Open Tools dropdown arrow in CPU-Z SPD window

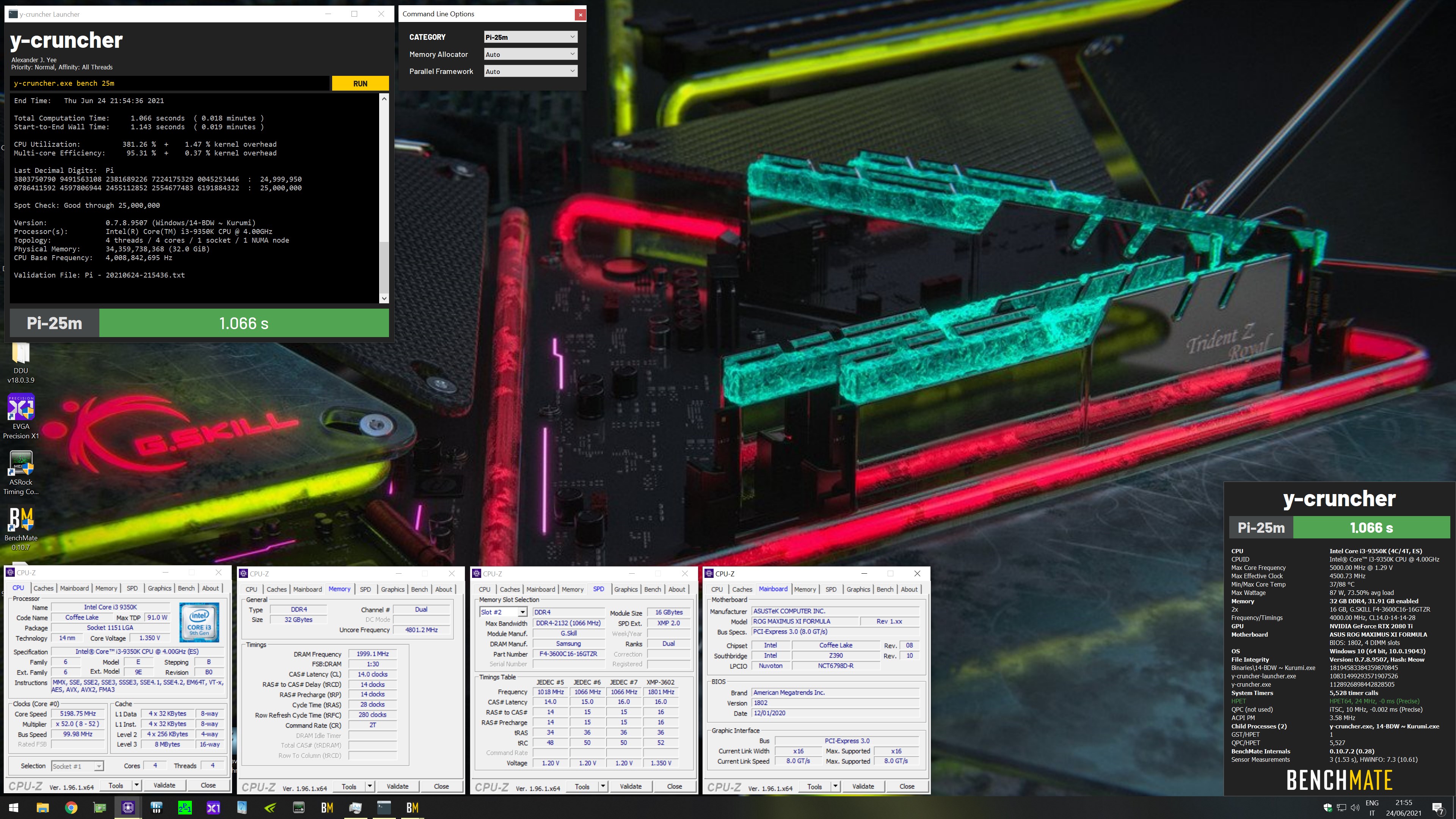[602, 786]
